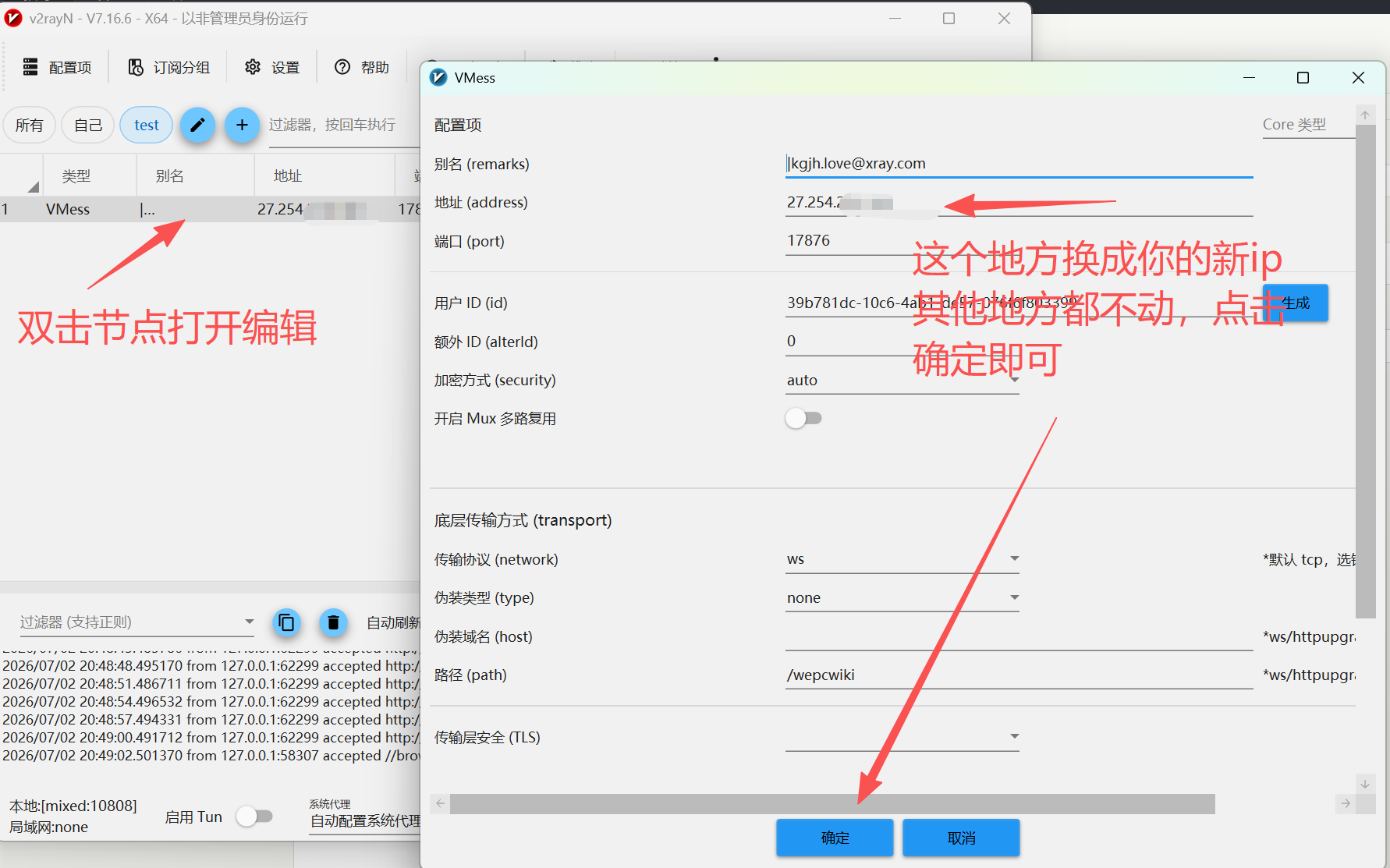The width and height of the screenshot is (1390, 868).
Task: Open the 伪装类型 type dropdown
Action: 902,598
